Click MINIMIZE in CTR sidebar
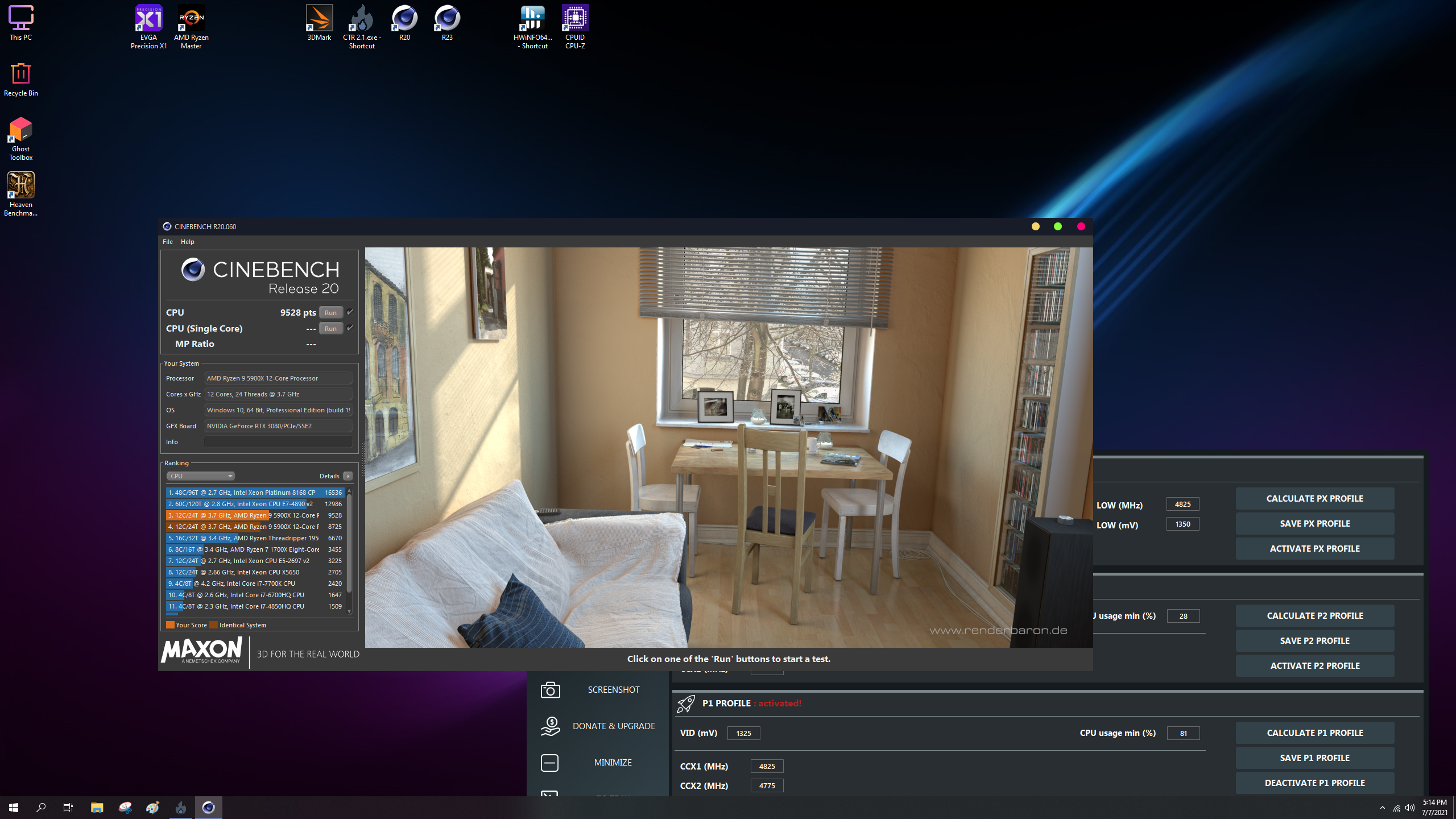 pos(613,763)
